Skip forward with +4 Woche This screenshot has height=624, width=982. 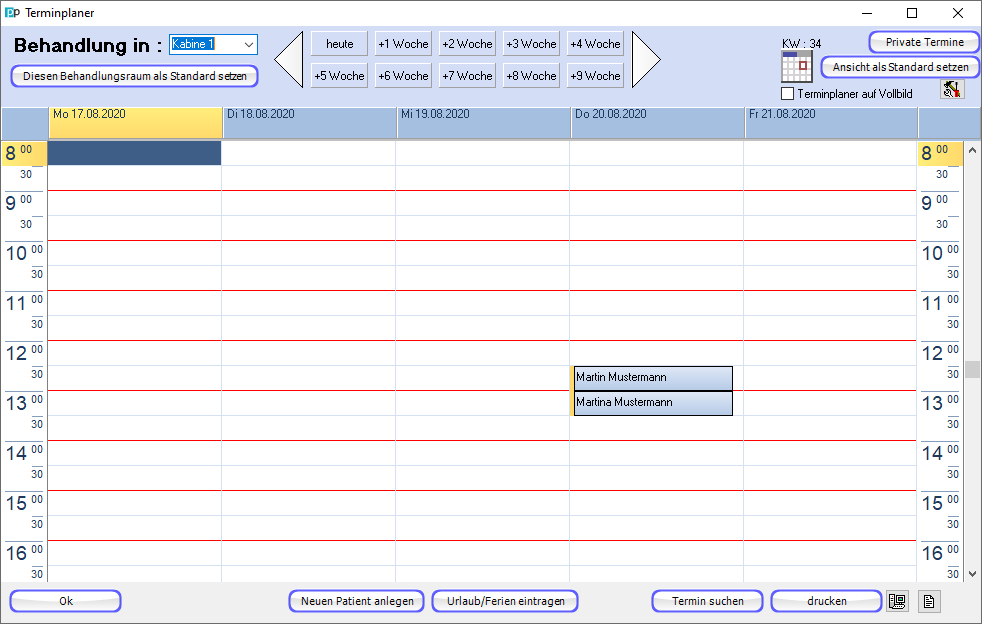click(x=595, y=44)
